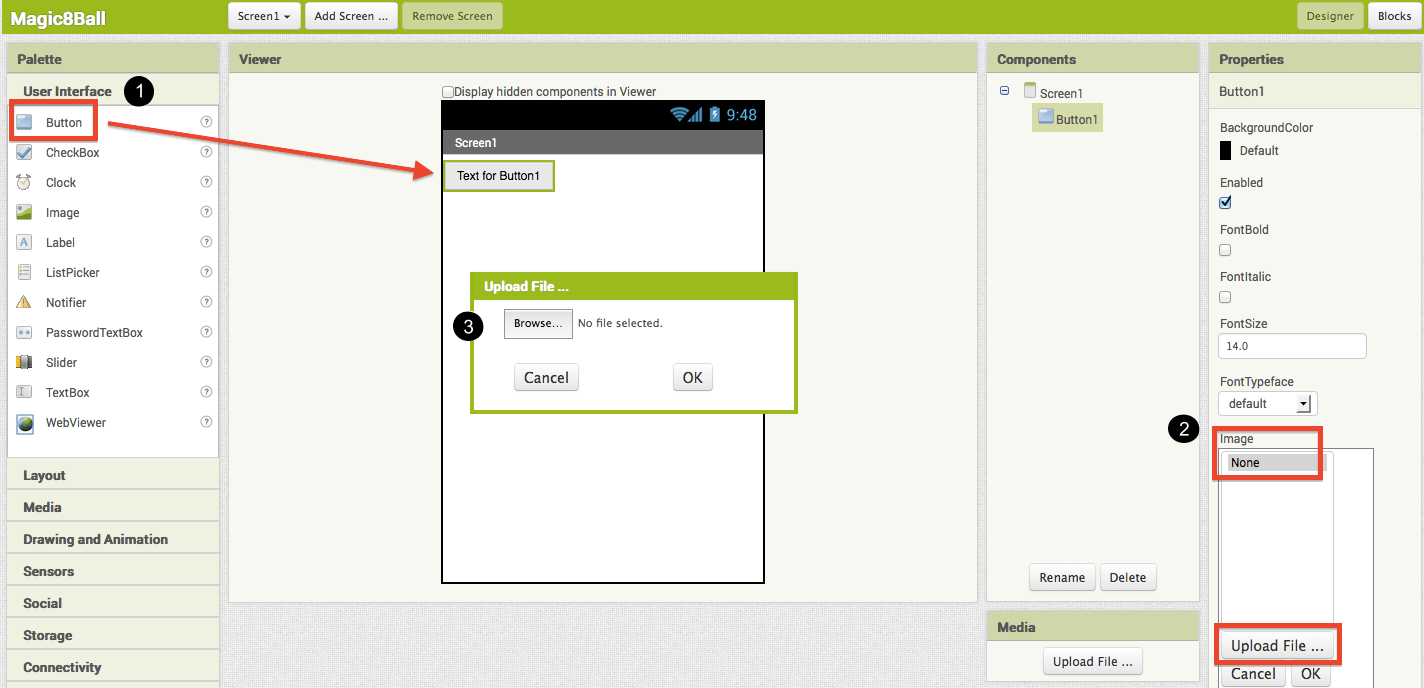This screenshot has width=1424, height=688.
Task: Open help for Slider component
Action: [206, 362]
